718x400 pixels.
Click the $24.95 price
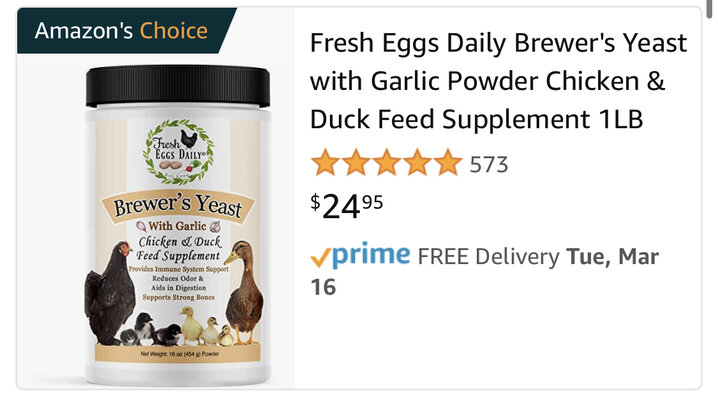[347, 206]
